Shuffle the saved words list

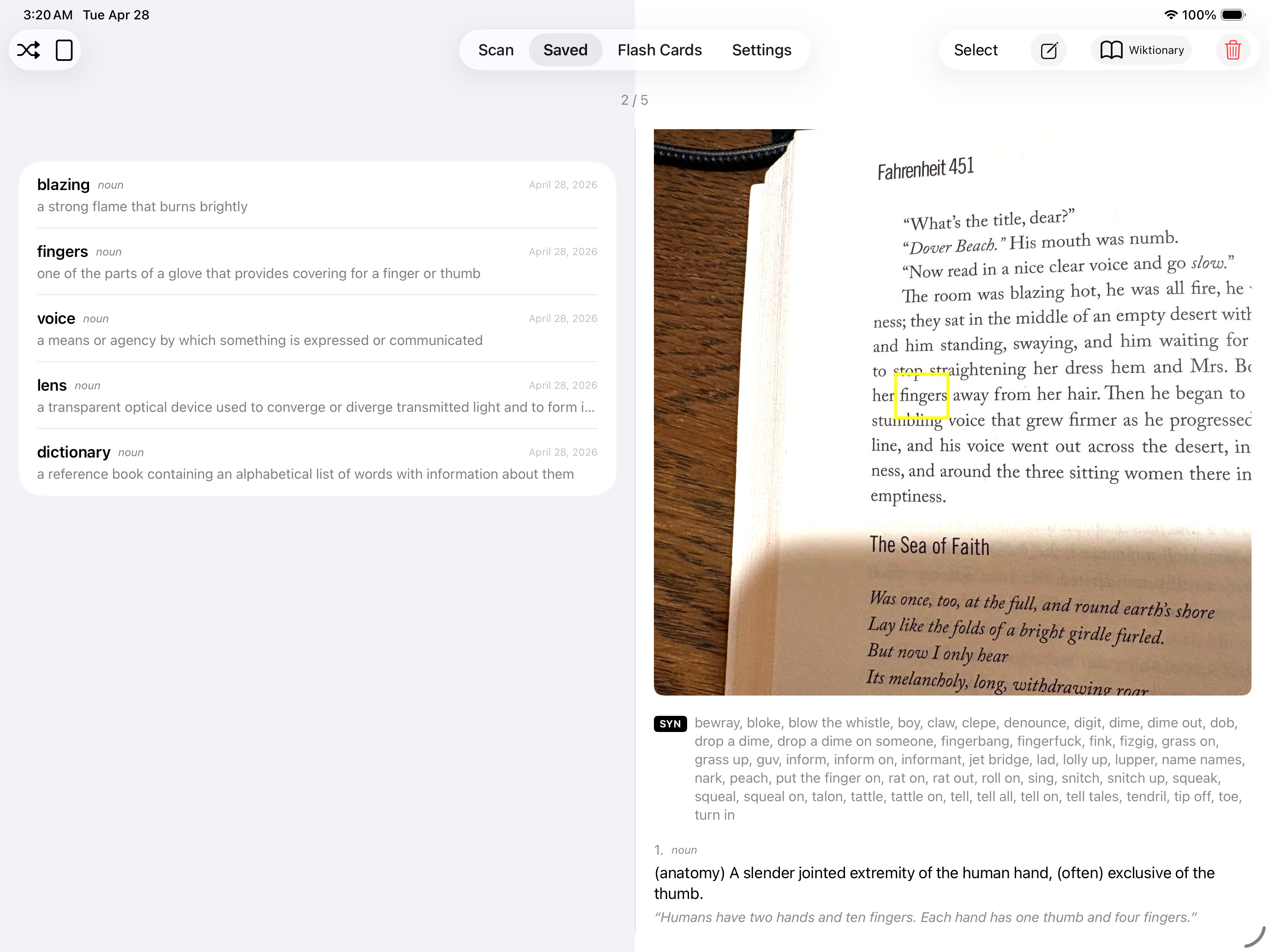pyautogui.click(x=29, y=50)
